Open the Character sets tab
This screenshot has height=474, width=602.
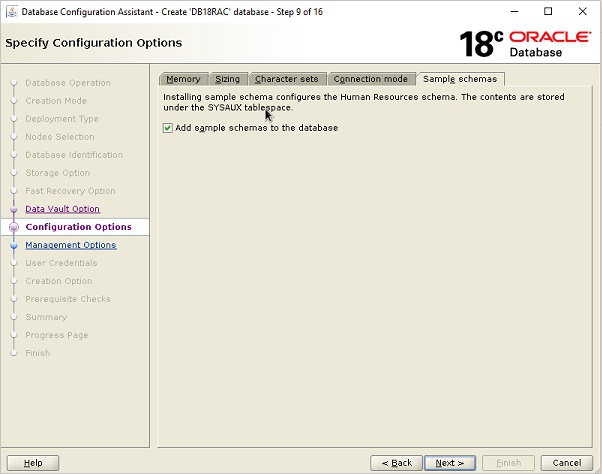point(287,79)
